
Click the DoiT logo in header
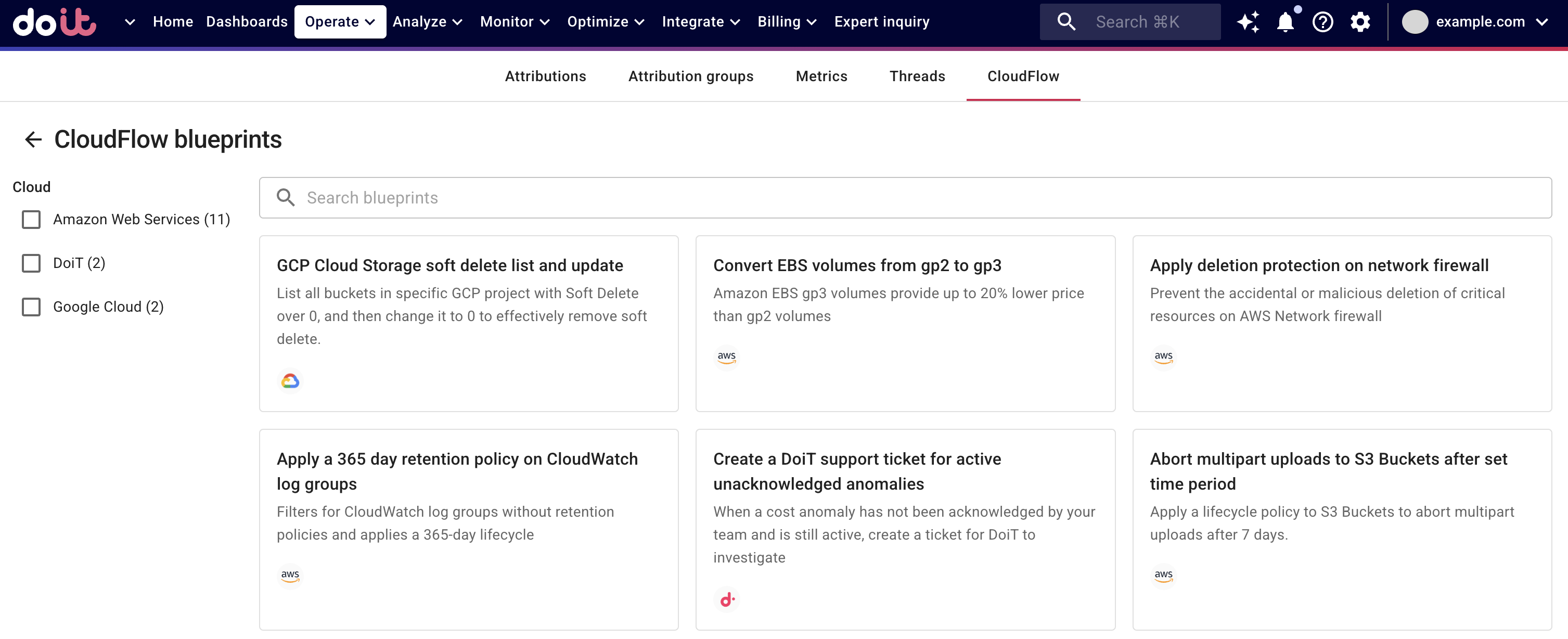click(55, 22)
